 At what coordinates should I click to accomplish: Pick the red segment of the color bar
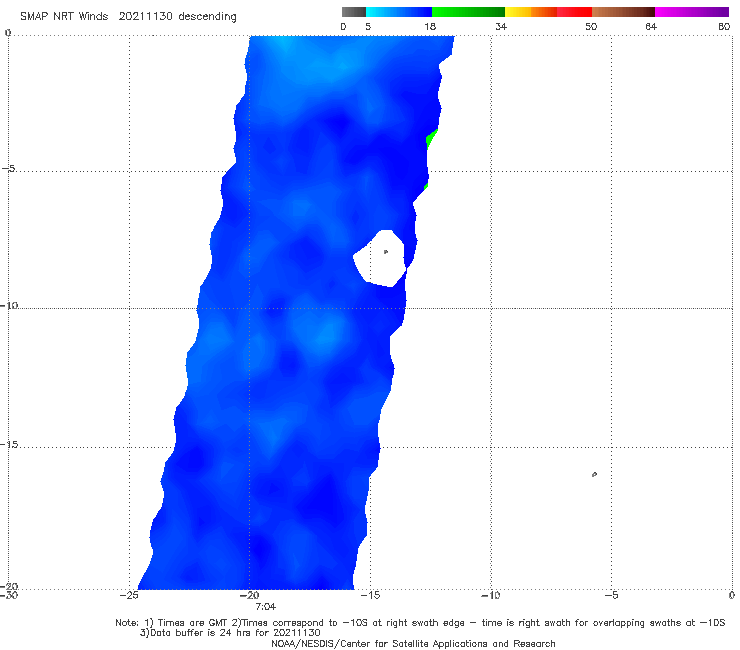tap(574, 12)
